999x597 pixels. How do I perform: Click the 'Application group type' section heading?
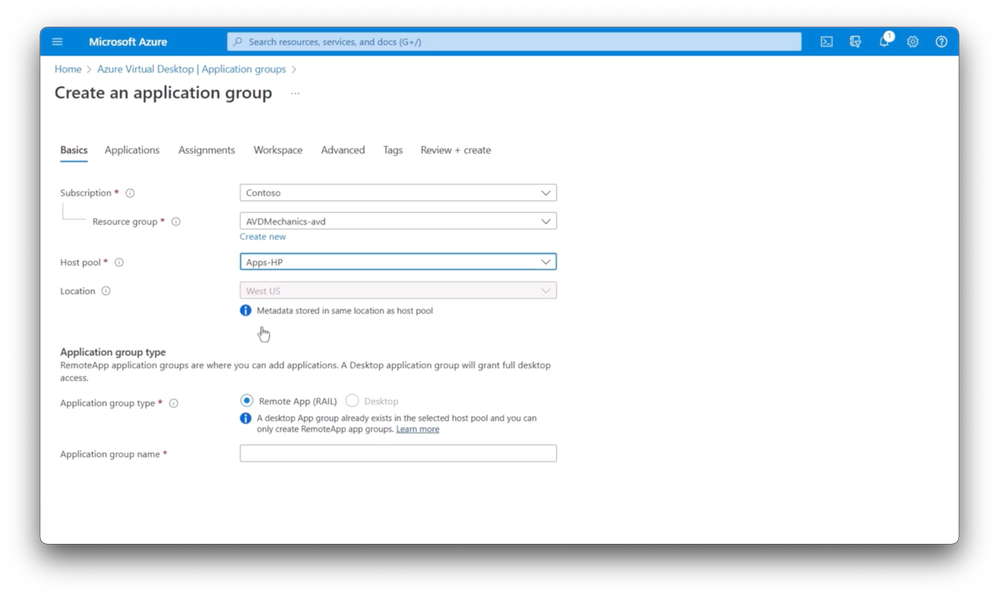[x=113, y=352]
